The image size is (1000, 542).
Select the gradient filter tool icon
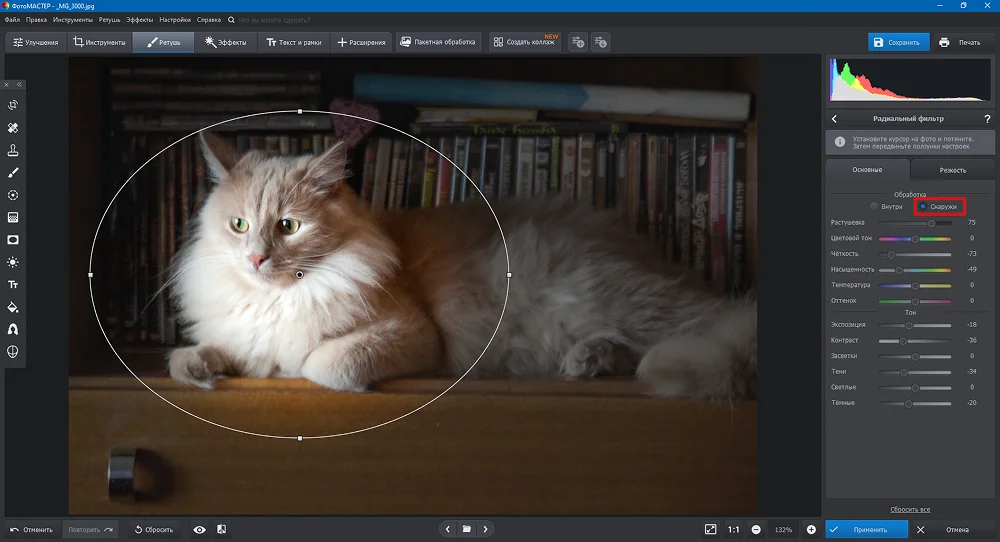tap(13, 217)
